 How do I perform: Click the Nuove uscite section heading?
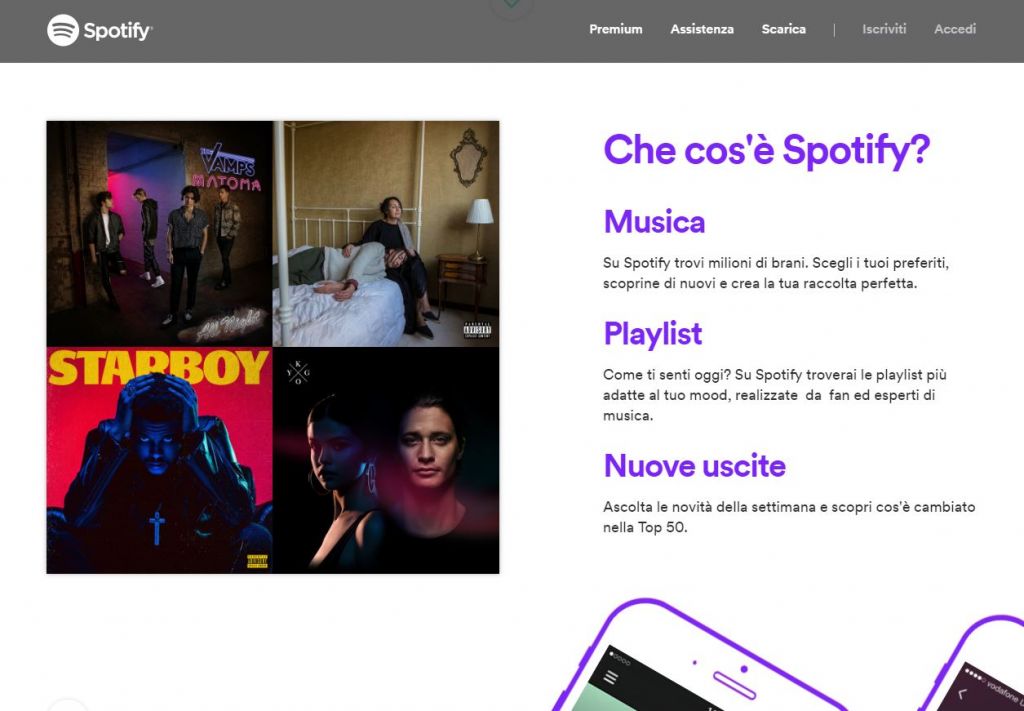[695, 466]
